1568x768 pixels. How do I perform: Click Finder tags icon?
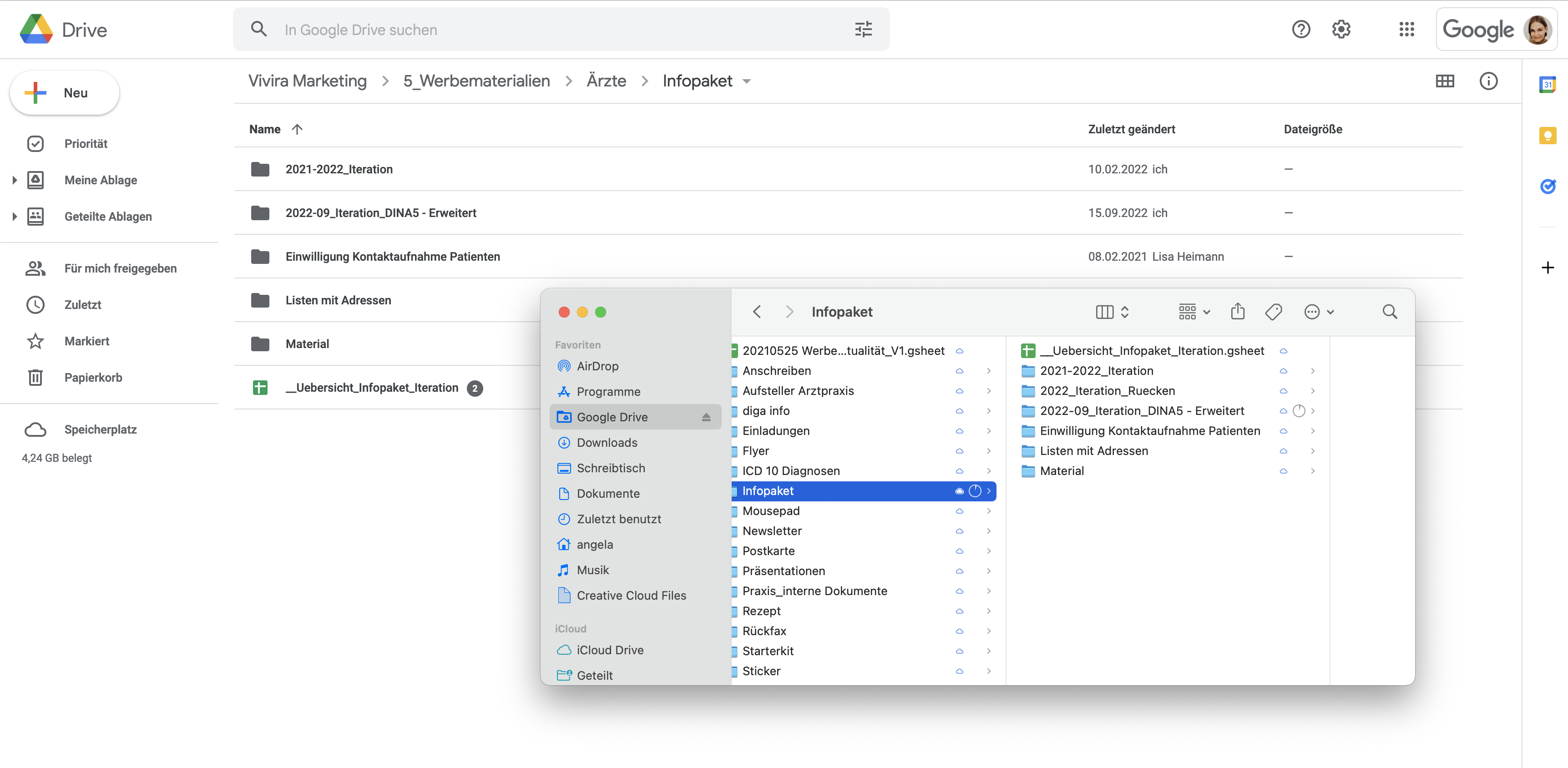(1273, 312)
